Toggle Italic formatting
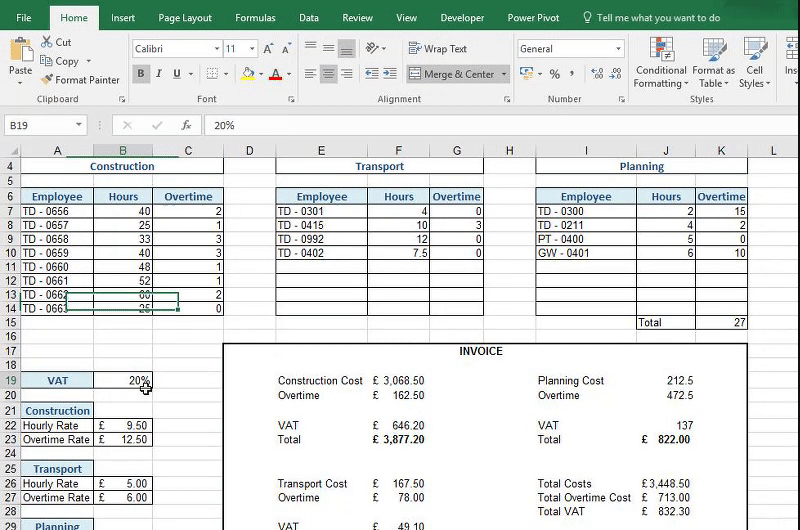800x530 pixels. [159, 74]
